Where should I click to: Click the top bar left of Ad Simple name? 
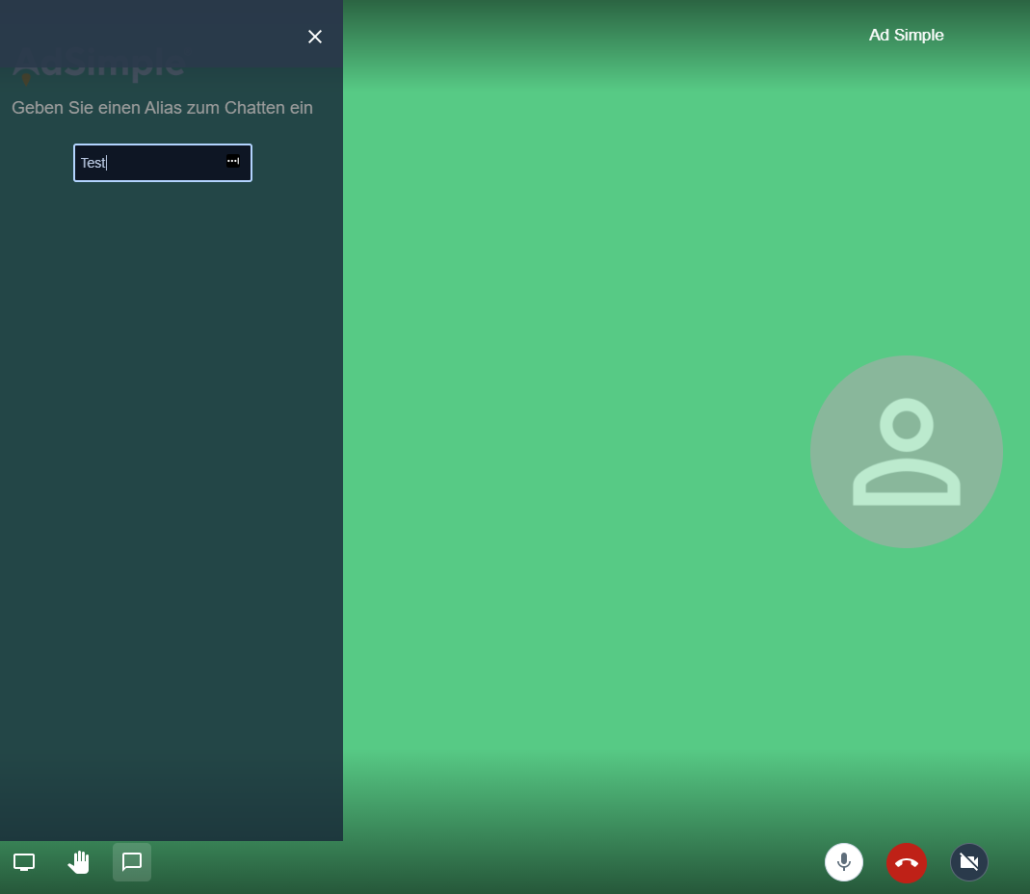[x=600, y=35]
